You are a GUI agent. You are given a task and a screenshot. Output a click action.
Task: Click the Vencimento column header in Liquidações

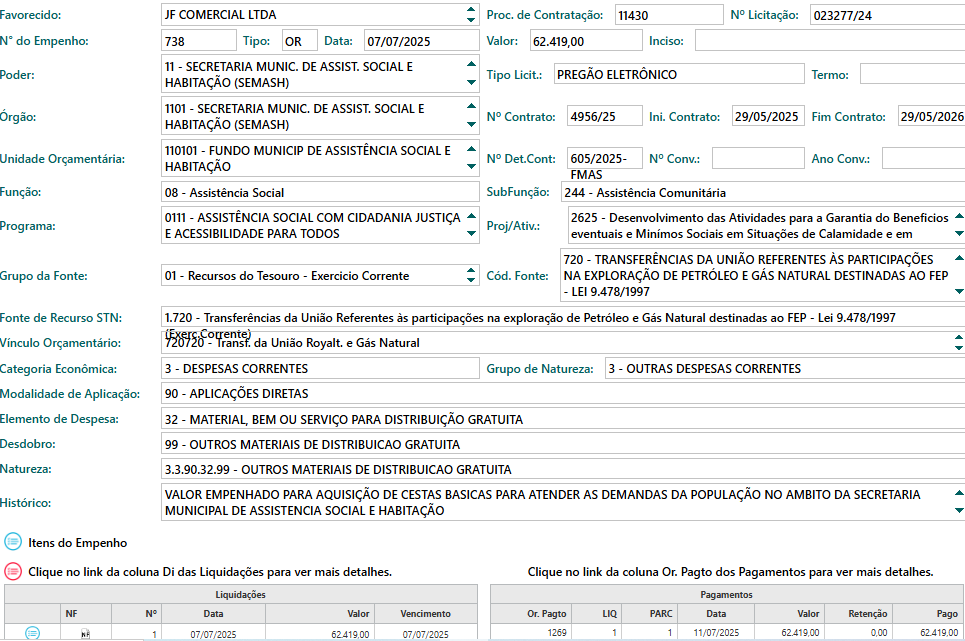(425, 613)
